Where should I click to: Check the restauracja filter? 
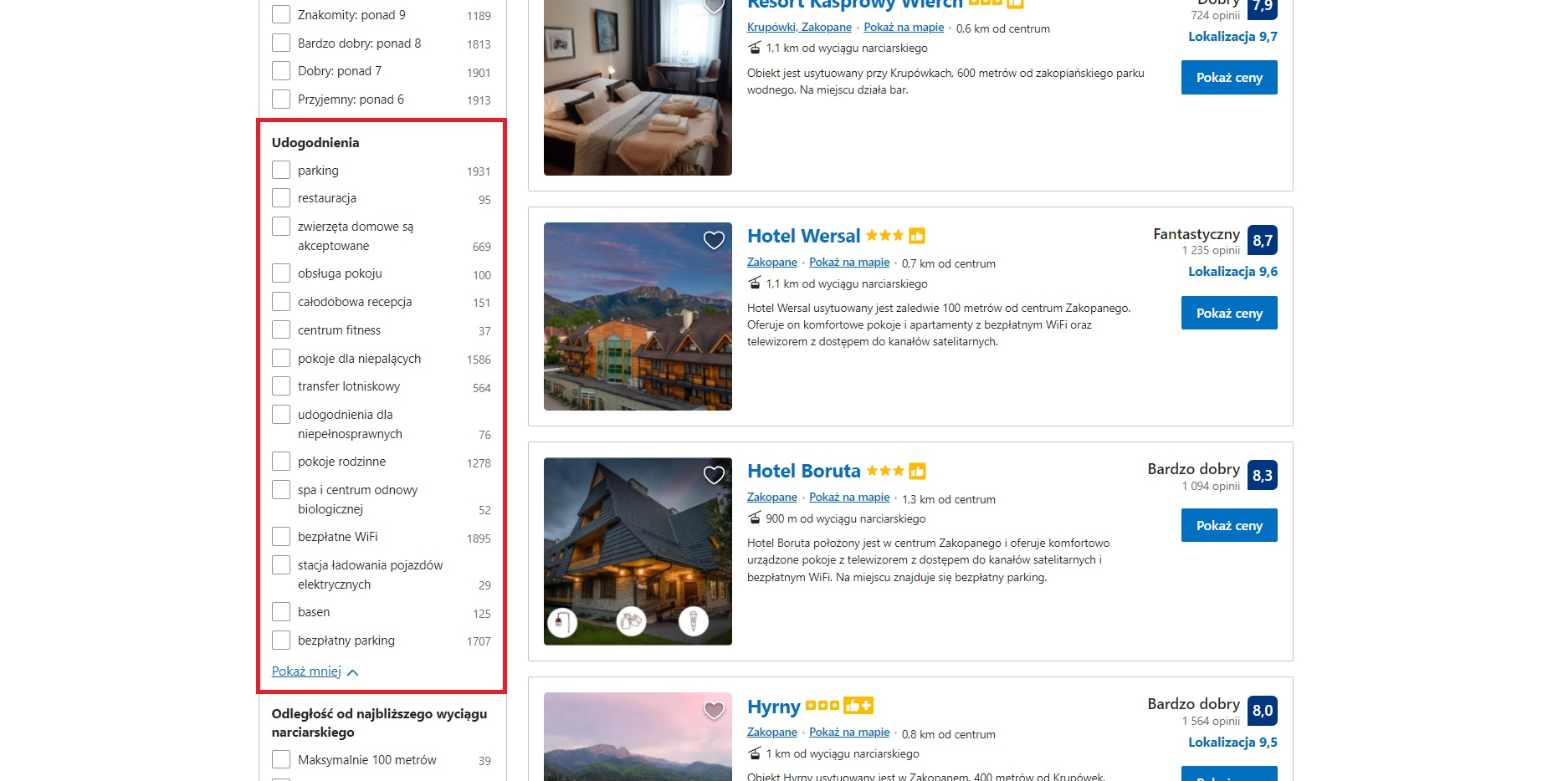point(281,198)
